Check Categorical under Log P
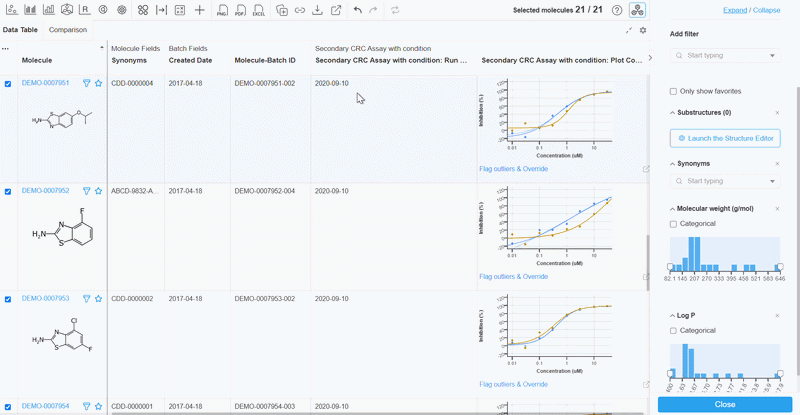Viewport: 800px width, 415px height. coord(673,331)
